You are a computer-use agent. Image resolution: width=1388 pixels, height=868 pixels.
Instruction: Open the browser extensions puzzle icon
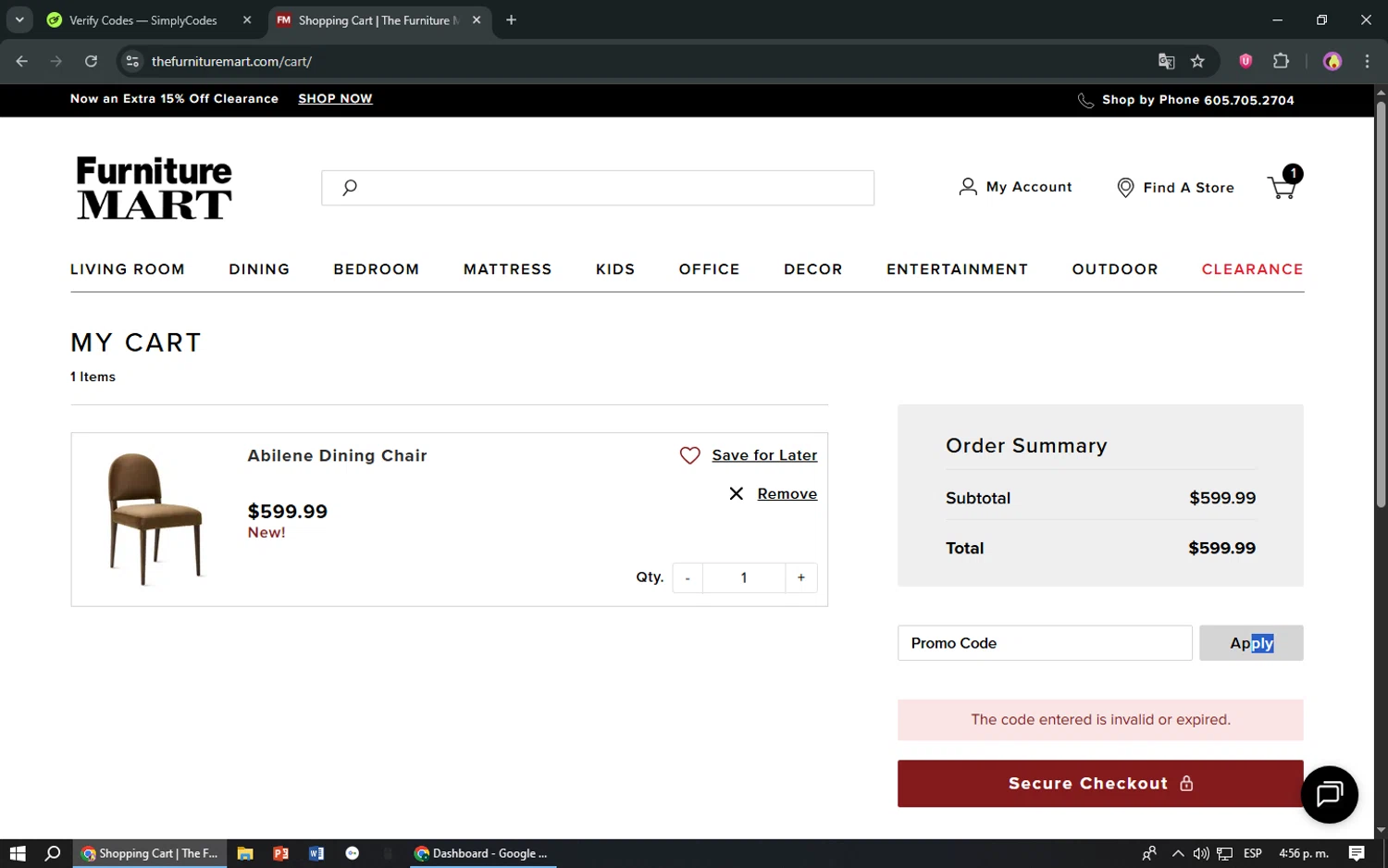(x=1281, y=61)
